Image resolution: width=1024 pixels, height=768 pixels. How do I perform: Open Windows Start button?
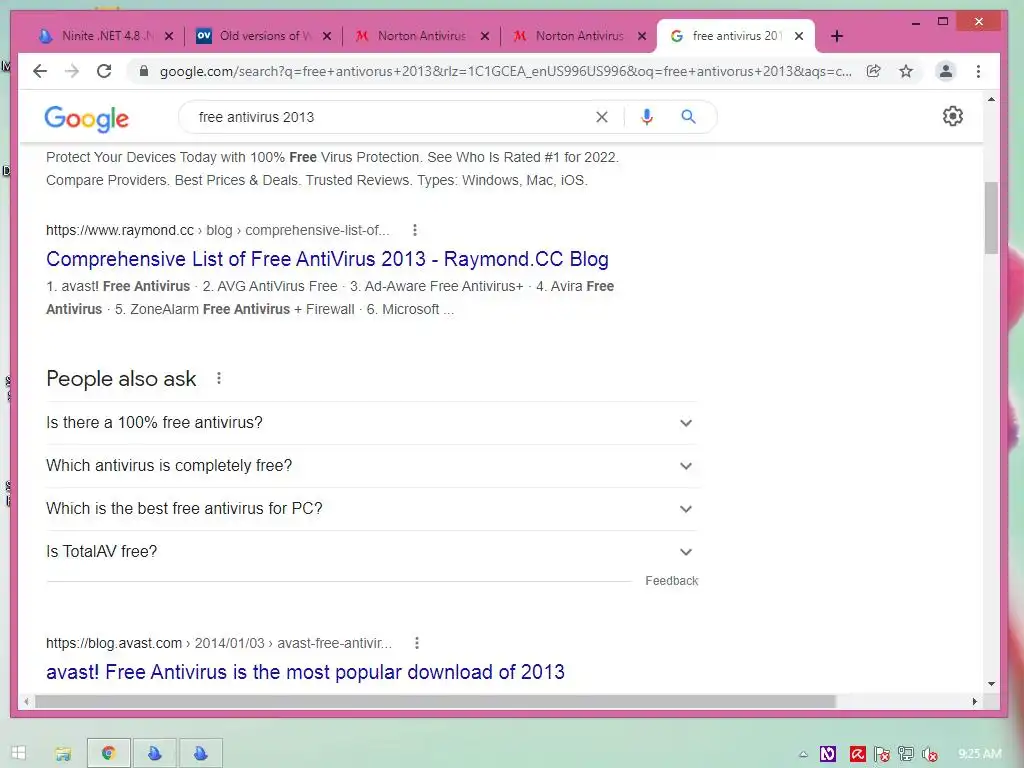pos(18,753)
